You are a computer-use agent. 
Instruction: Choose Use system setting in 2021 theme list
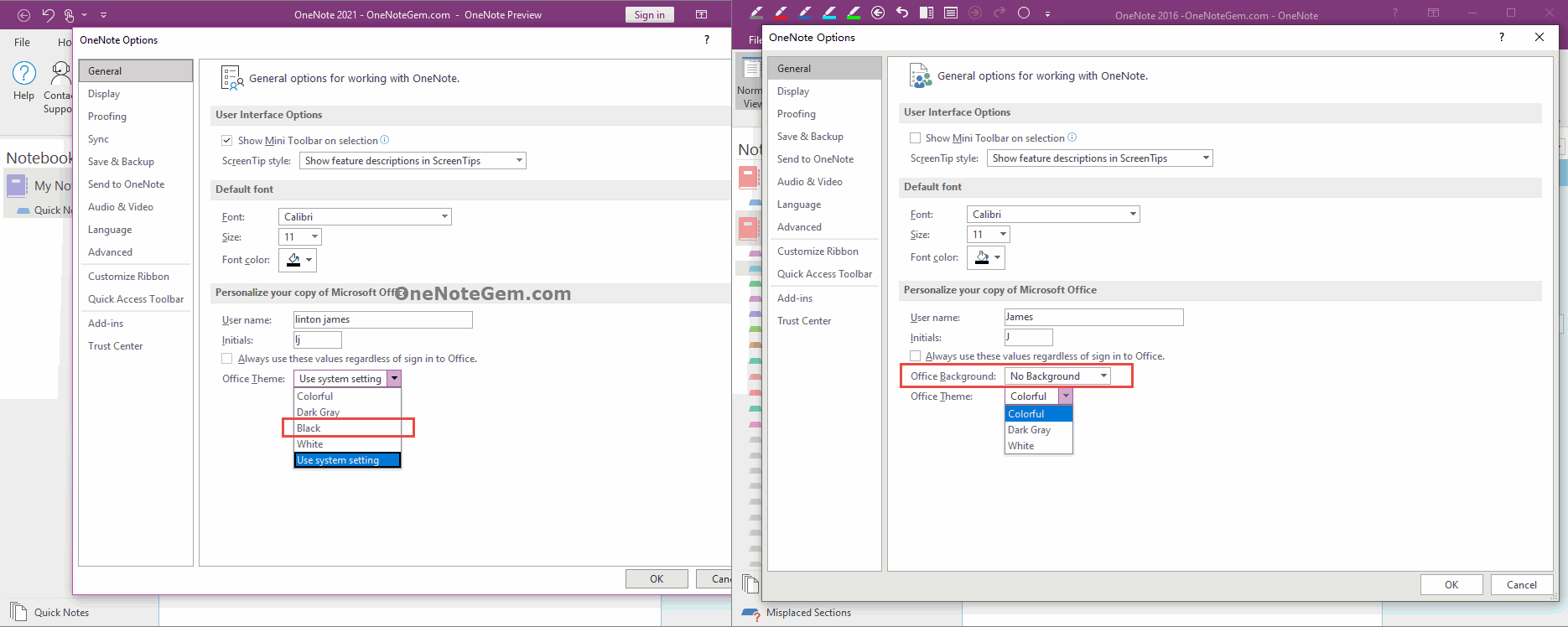pyautogui.click(x=347, y=460)
